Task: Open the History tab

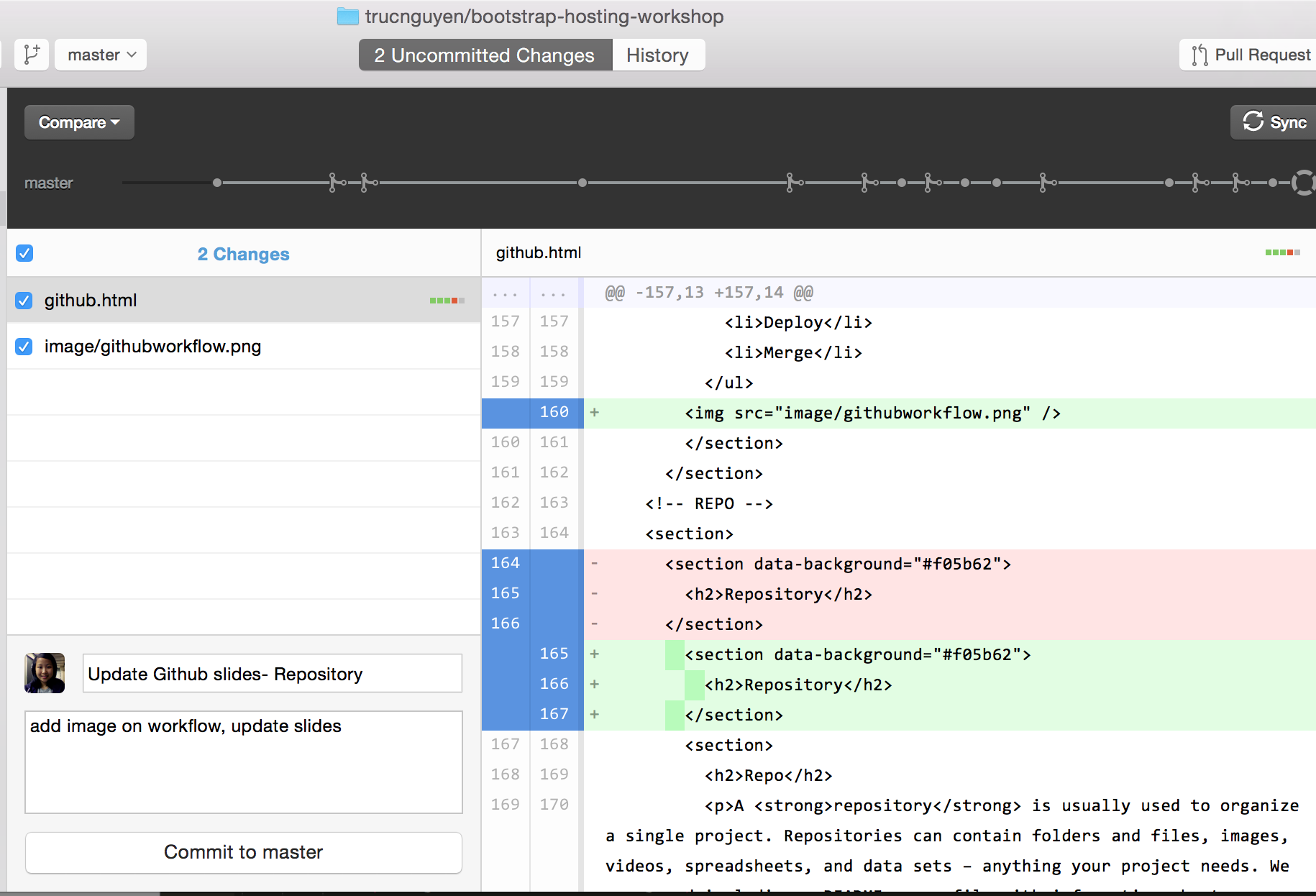Action: (657, 55)
